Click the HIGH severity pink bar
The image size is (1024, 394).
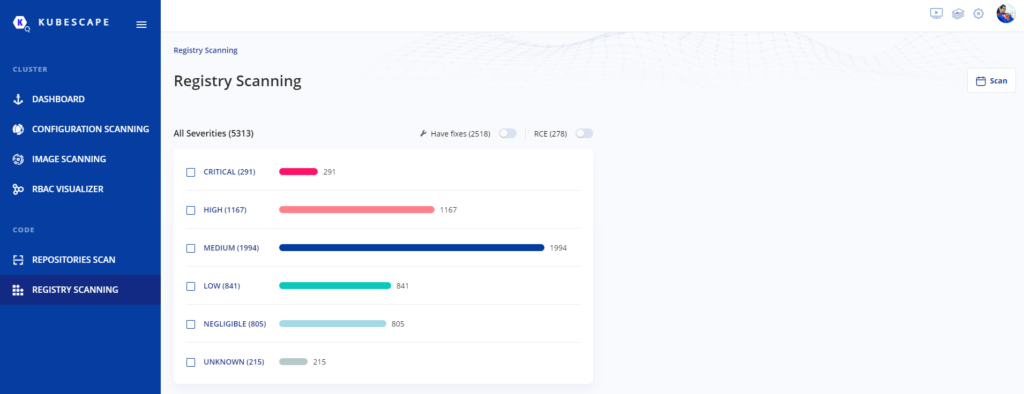click(357, 210)
